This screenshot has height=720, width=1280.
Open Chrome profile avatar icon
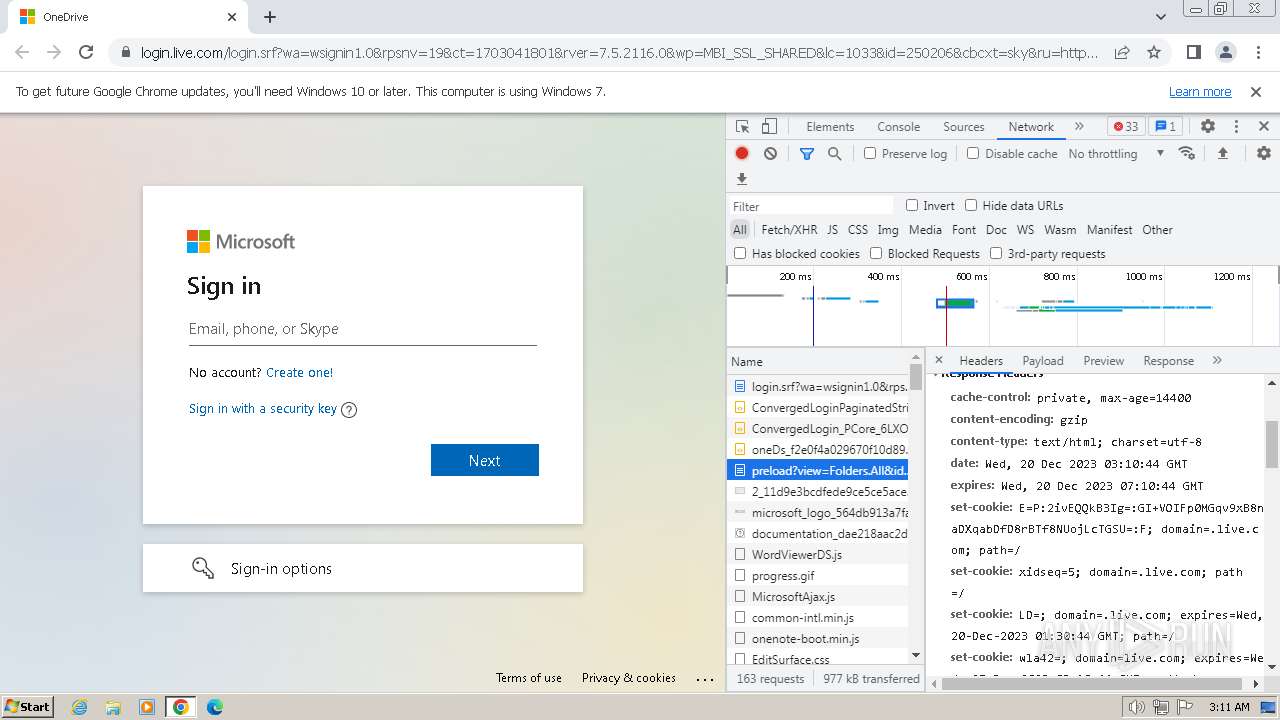pyautogui.click(x=1225, y=52)
